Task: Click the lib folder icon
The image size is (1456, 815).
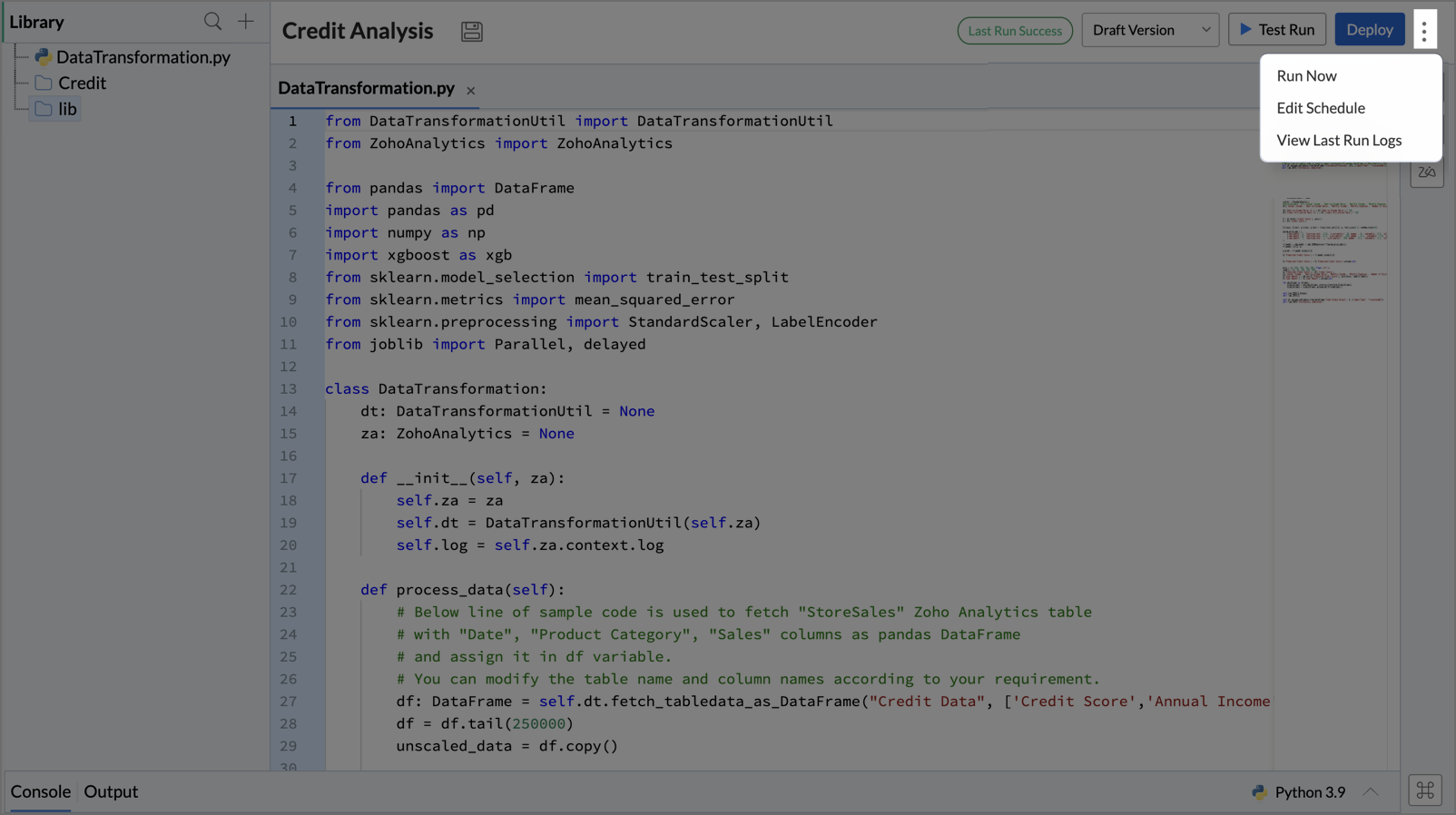Action: click(x=44, y=109)
